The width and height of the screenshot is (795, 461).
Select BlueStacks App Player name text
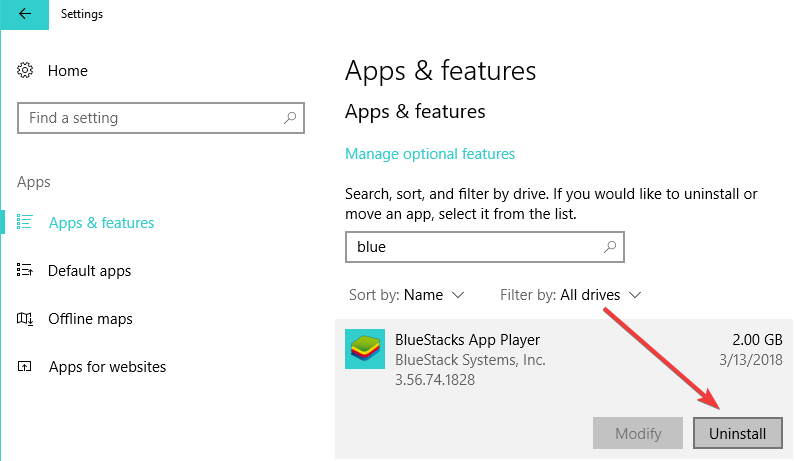(x=467, y=340)
